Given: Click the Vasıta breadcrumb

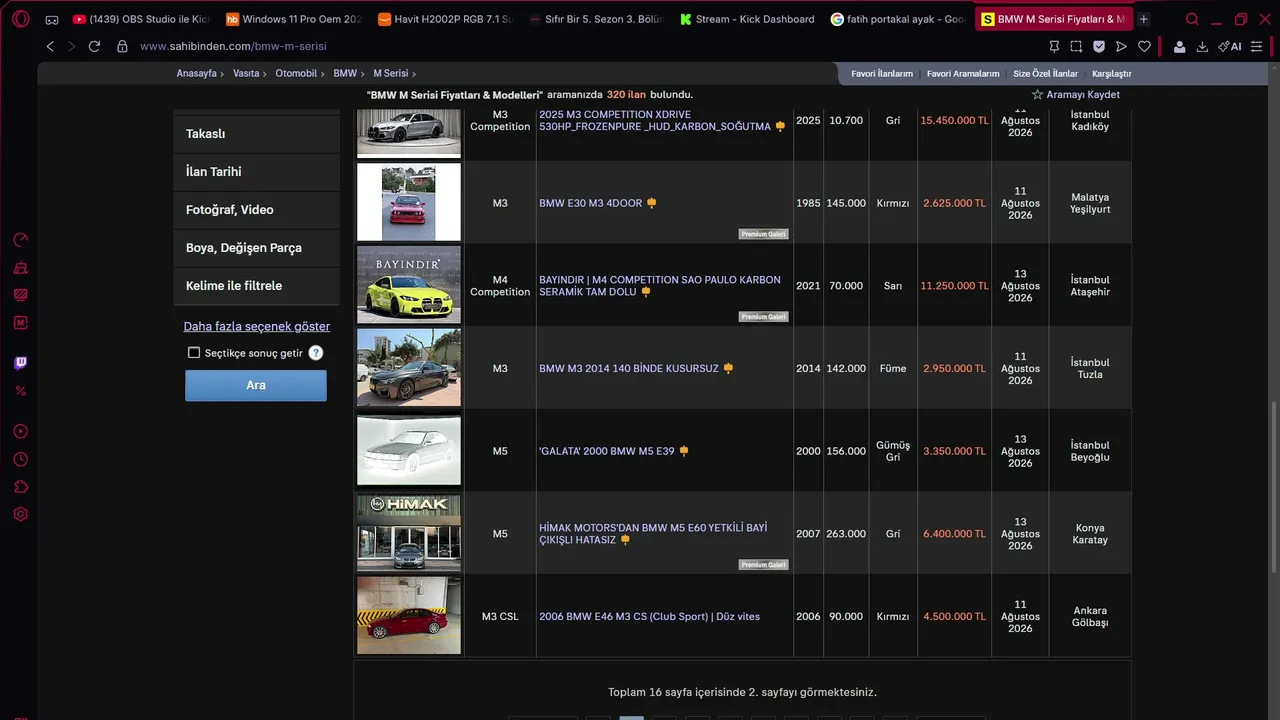Looking at the screenshot, I should (x=246, y=74).
